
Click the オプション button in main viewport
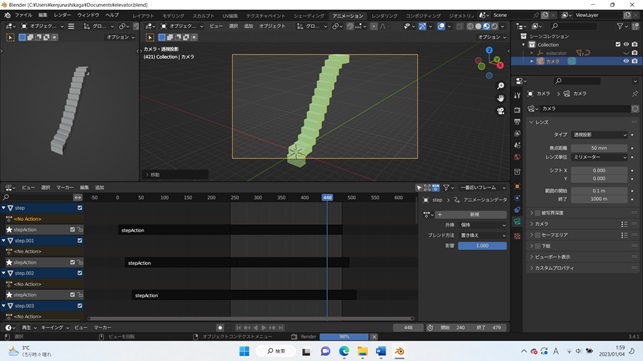(492, 37)
